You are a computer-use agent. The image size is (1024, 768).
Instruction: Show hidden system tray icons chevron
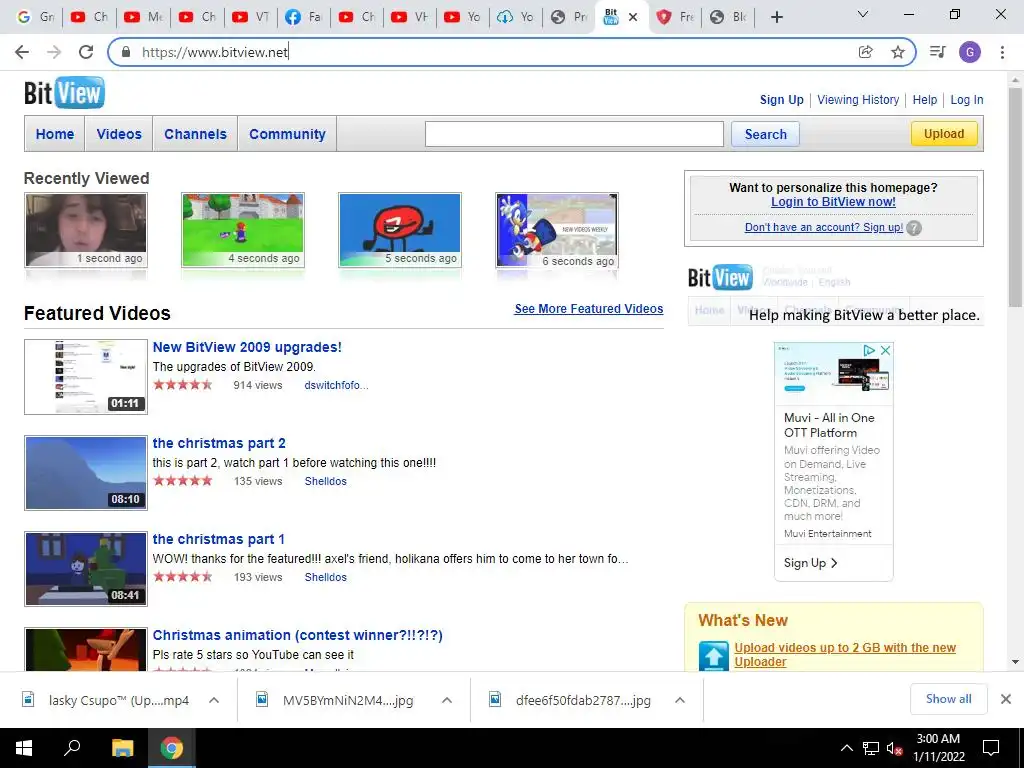846,748
